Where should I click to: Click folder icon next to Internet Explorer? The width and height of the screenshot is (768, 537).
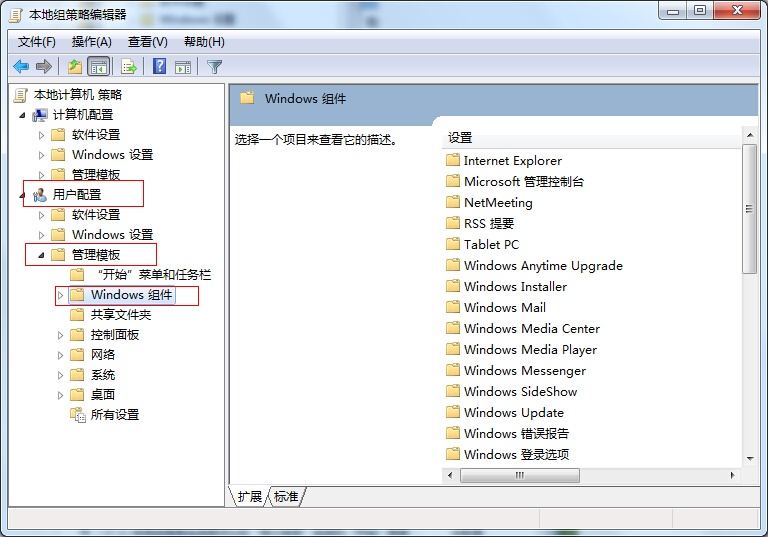pos(453,160)
